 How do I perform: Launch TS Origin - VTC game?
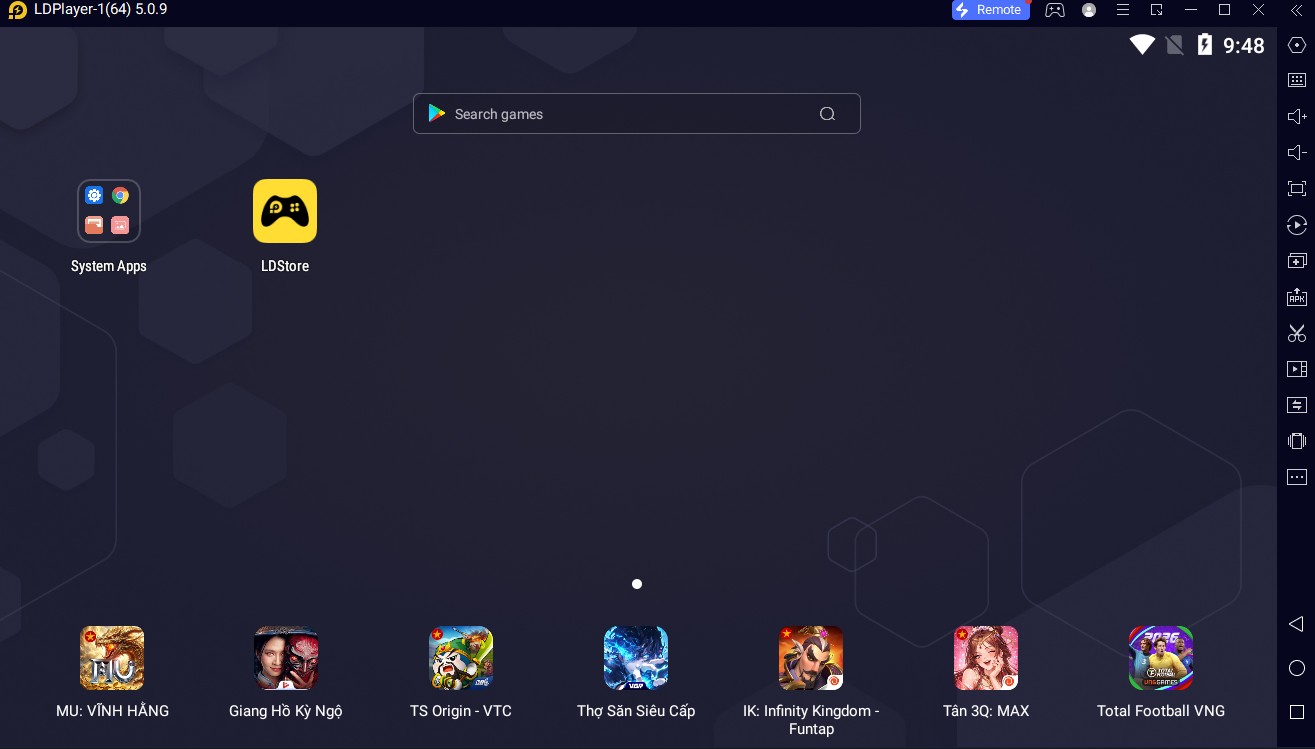[461, 658]
